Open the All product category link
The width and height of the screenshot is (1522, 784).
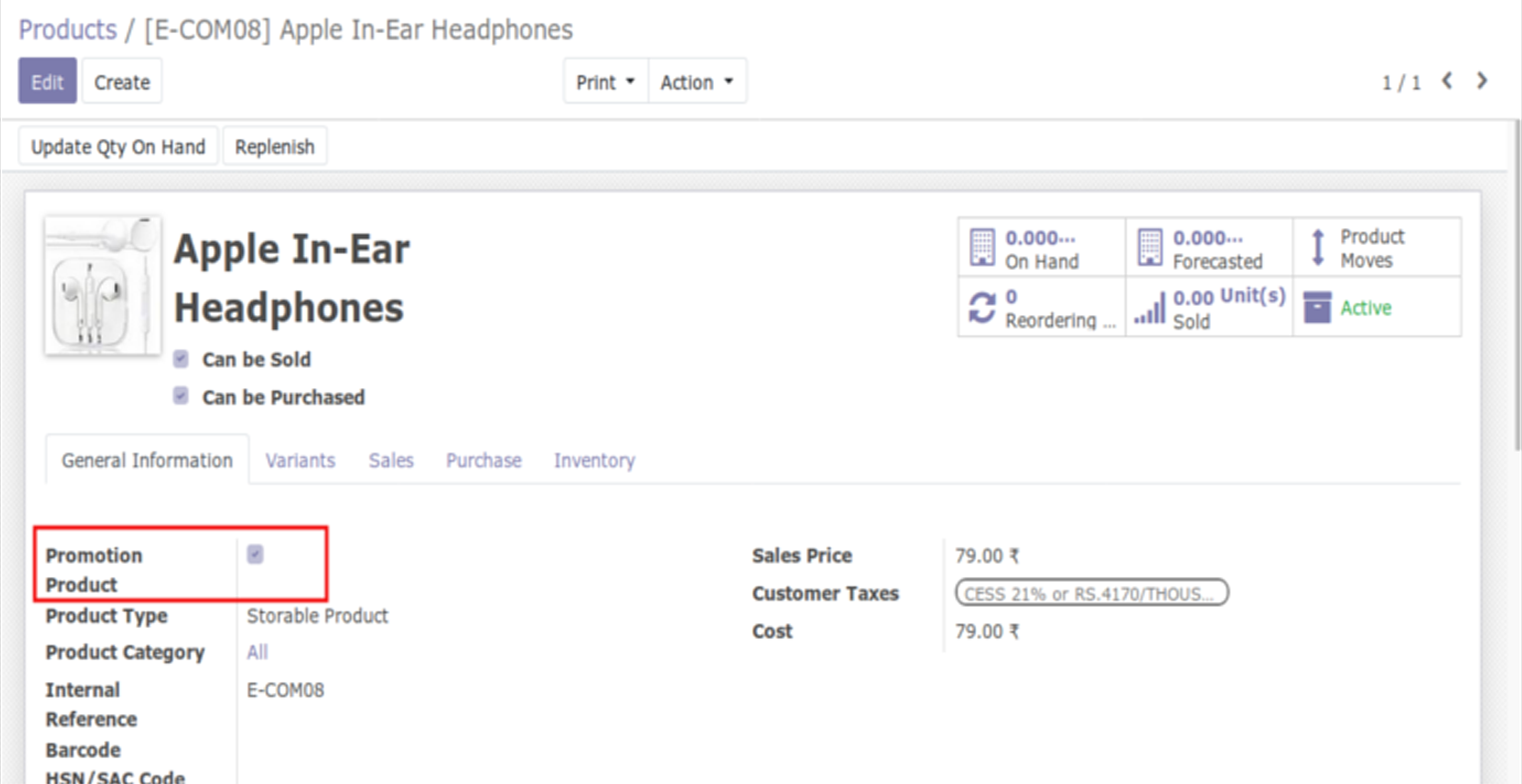tap(258, 652)
